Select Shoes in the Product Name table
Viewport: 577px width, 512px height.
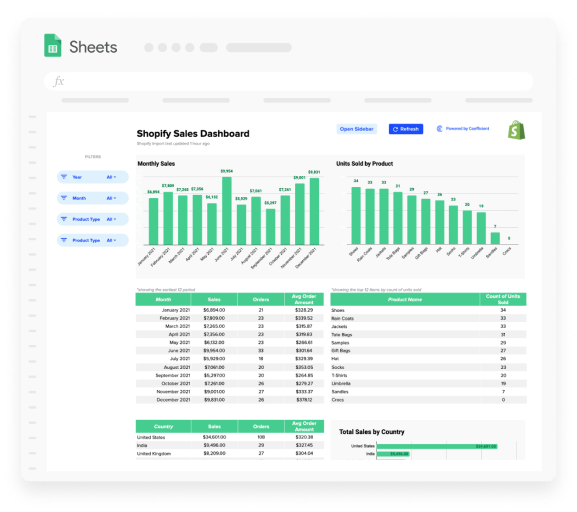[x=338, y=310]
